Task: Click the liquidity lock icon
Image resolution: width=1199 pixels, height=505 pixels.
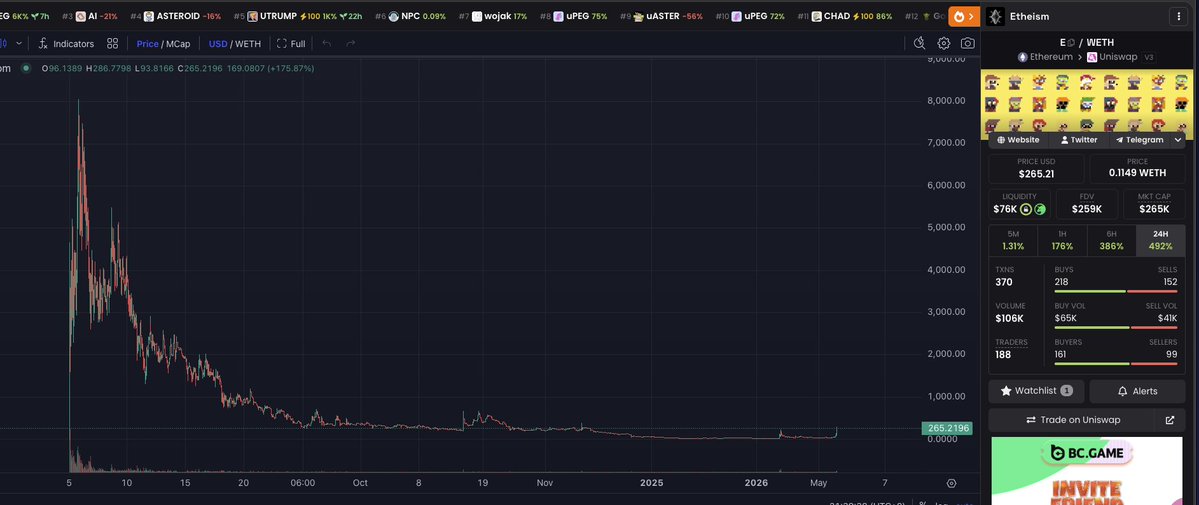Action: (x=1025, y=210)
